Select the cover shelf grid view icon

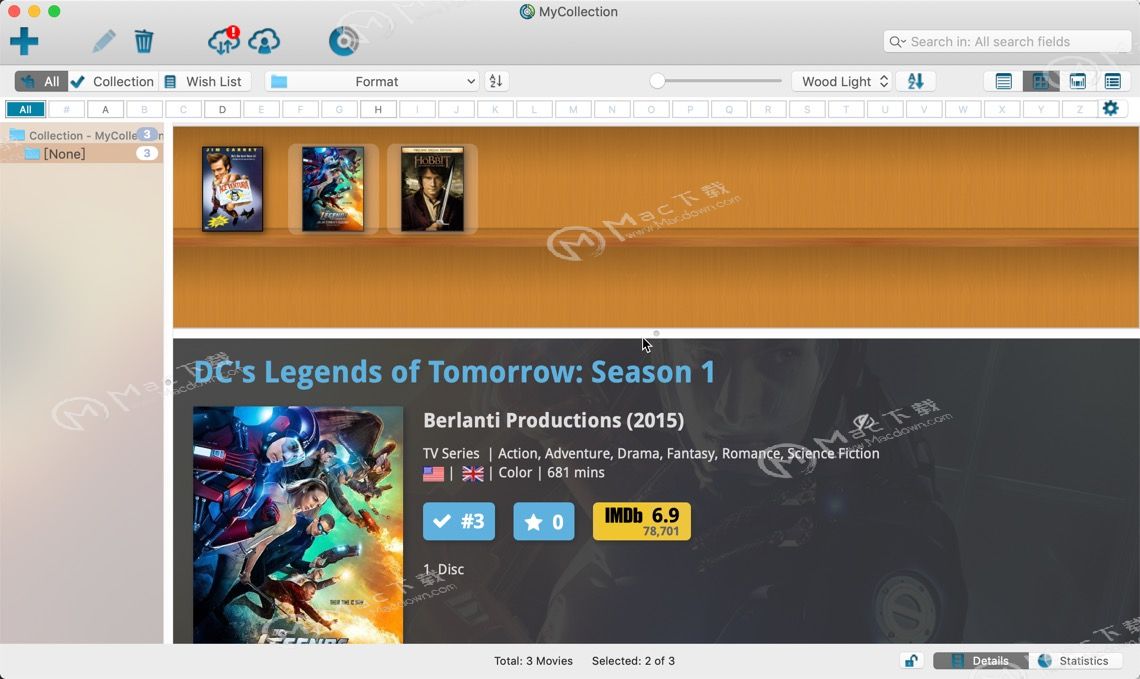(x=1040, y=81)
